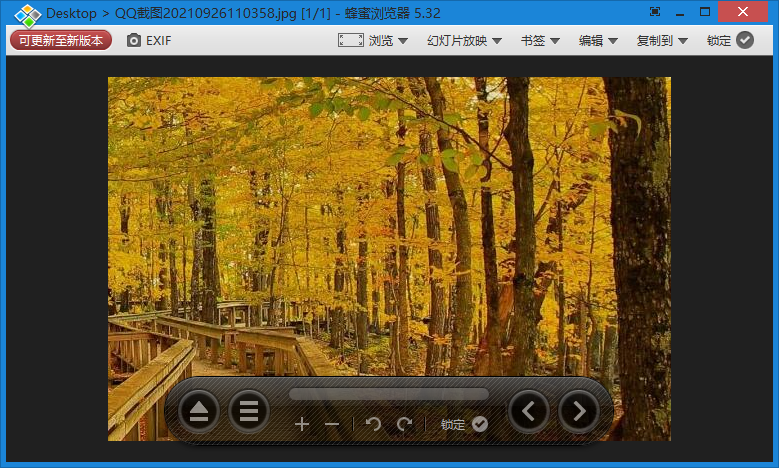Click the zoom slider bar on floating panel

point(389,394)
